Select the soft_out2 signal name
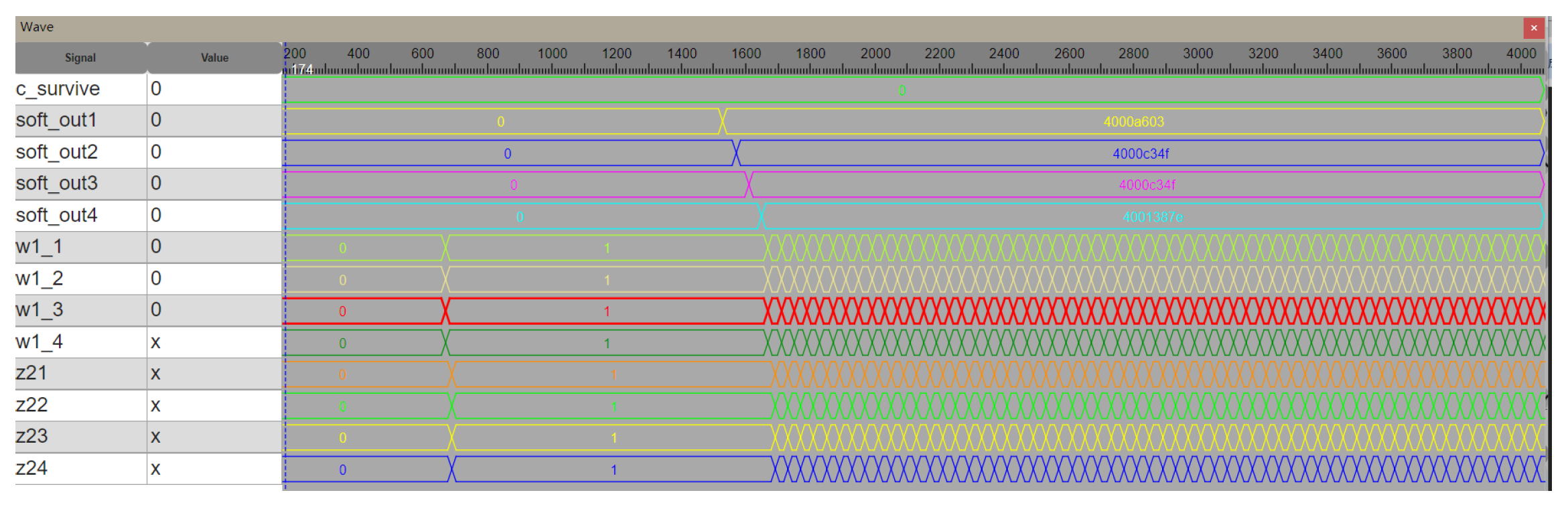The width and height of the screenshot is (1568, 505). click(x=57, y=152)
